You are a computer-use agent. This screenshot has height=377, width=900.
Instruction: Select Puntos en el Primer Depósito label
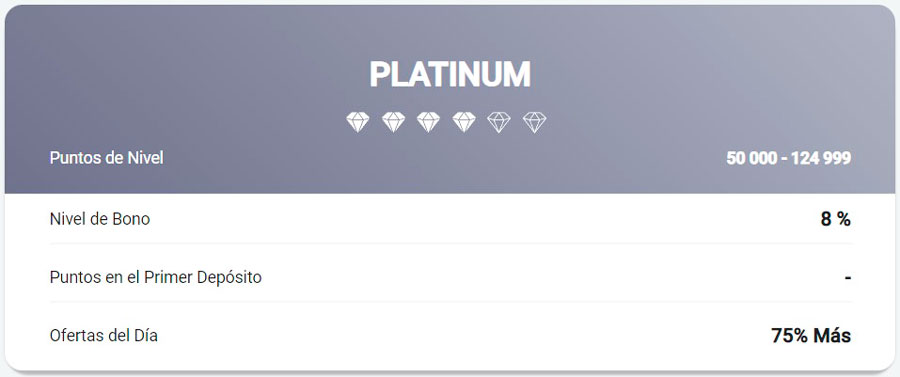156,278
